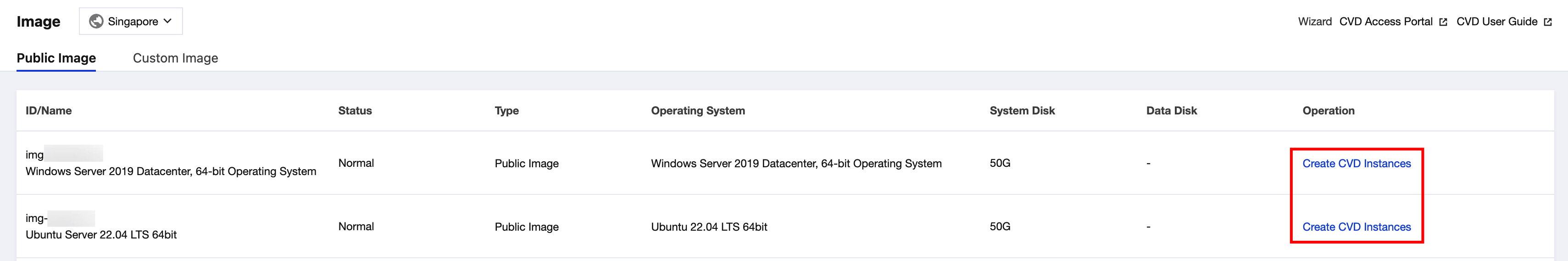Screen dimensions: 1568x261
Task: Click external link icon after CVD User Guide
Action: point(1548,22)
